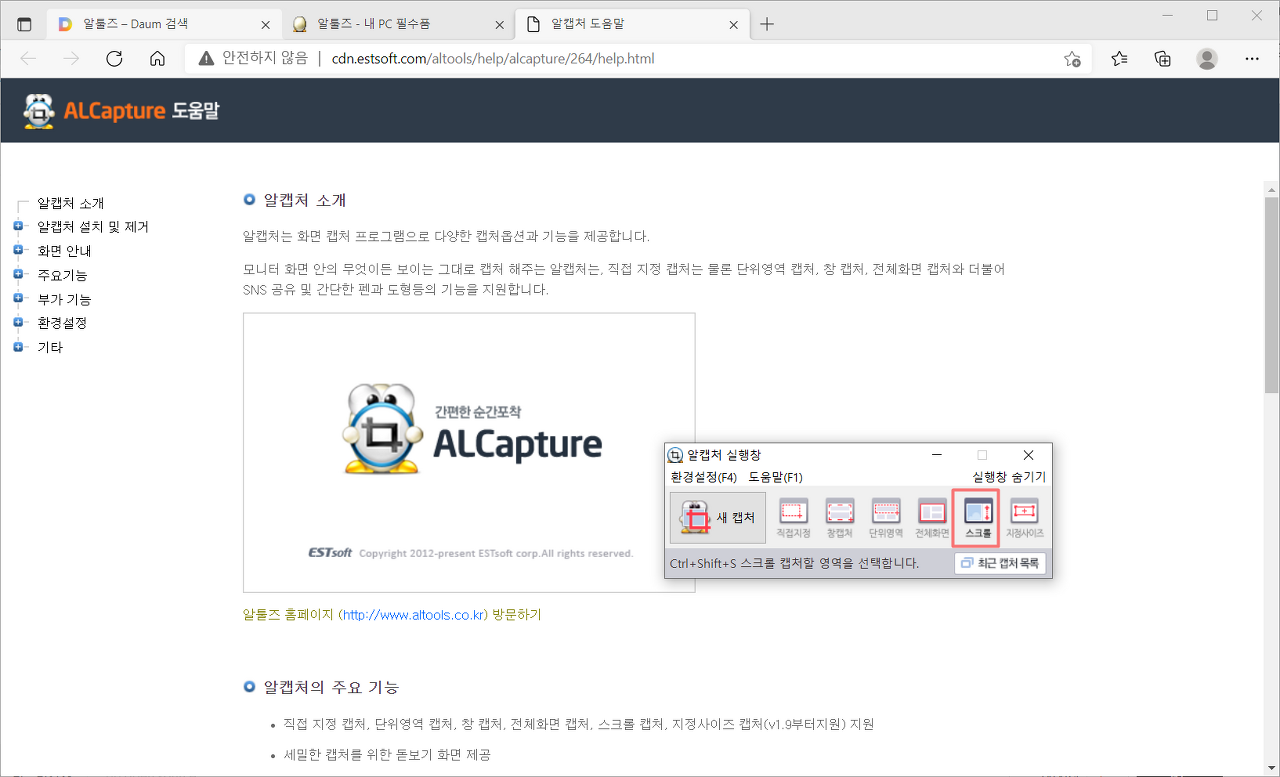Viewport: 1280px width, 777px height.
Task: Open the browser profile icon
Action: [1207, 59]
